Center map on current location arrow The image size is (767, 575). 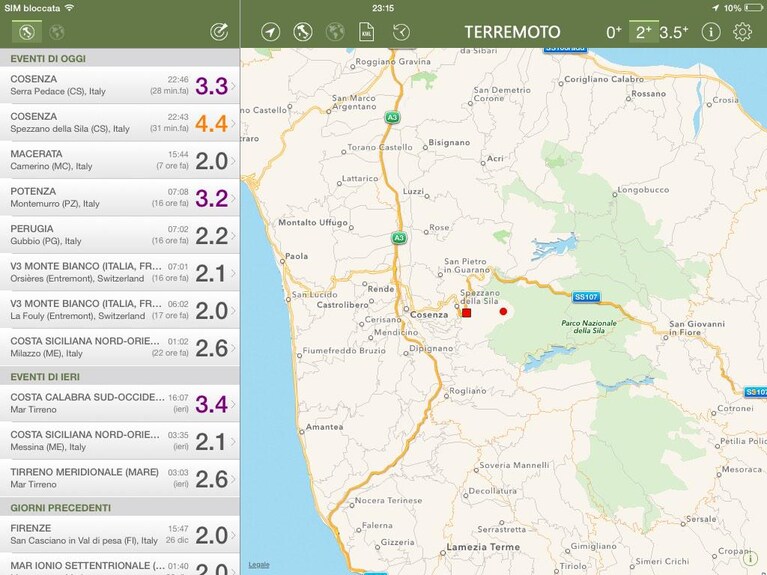[x=271, y=32]
